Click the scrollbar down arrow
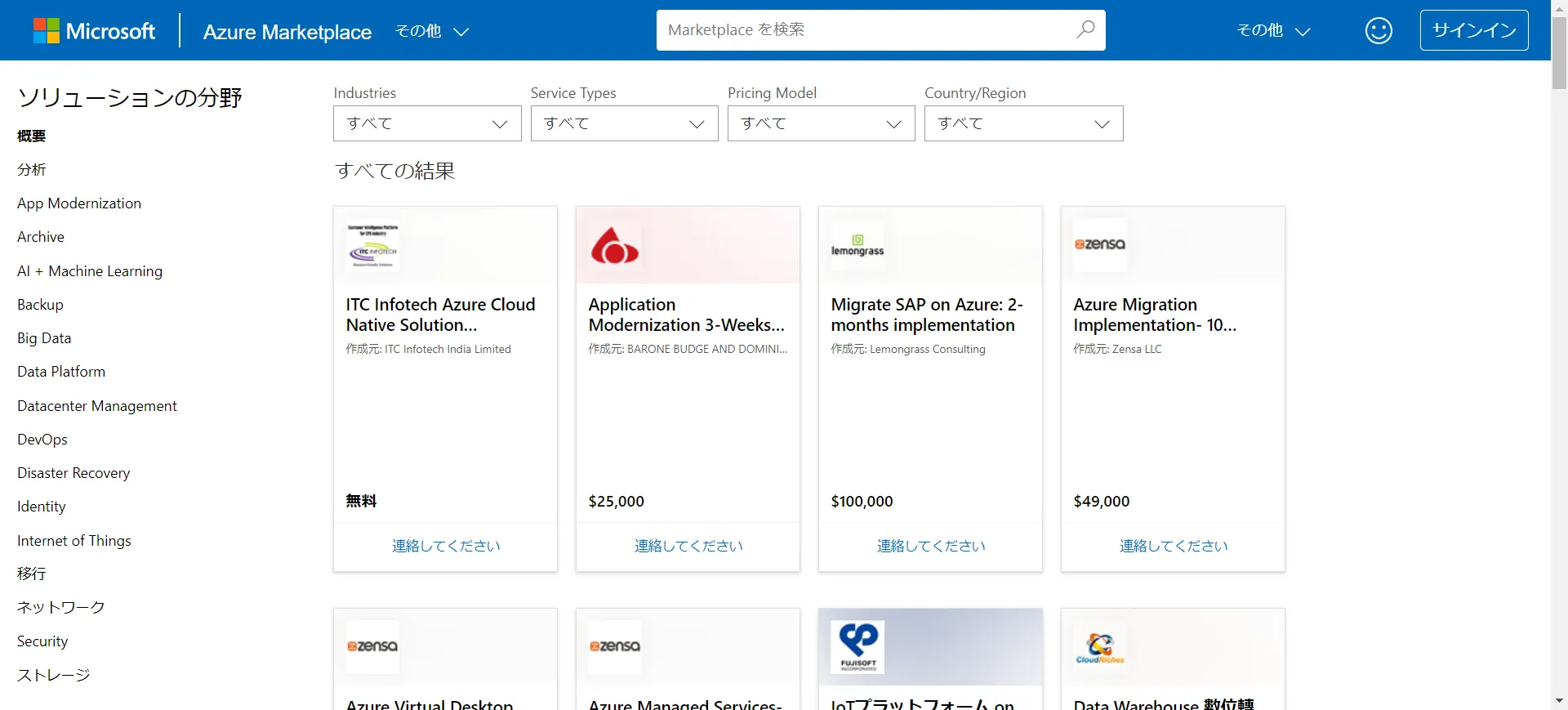 pos(1559,701)
